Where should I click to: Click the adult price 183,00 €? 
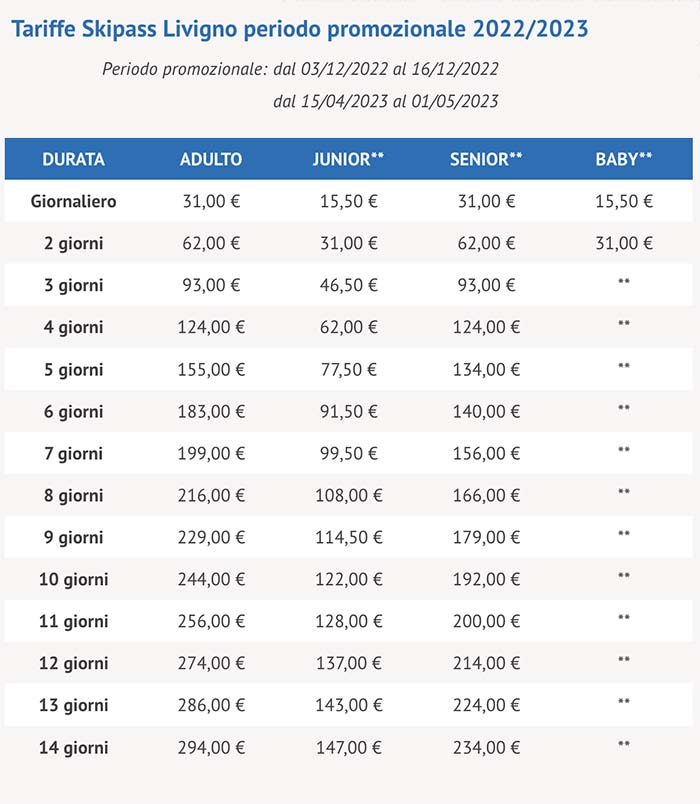[211, 411]
